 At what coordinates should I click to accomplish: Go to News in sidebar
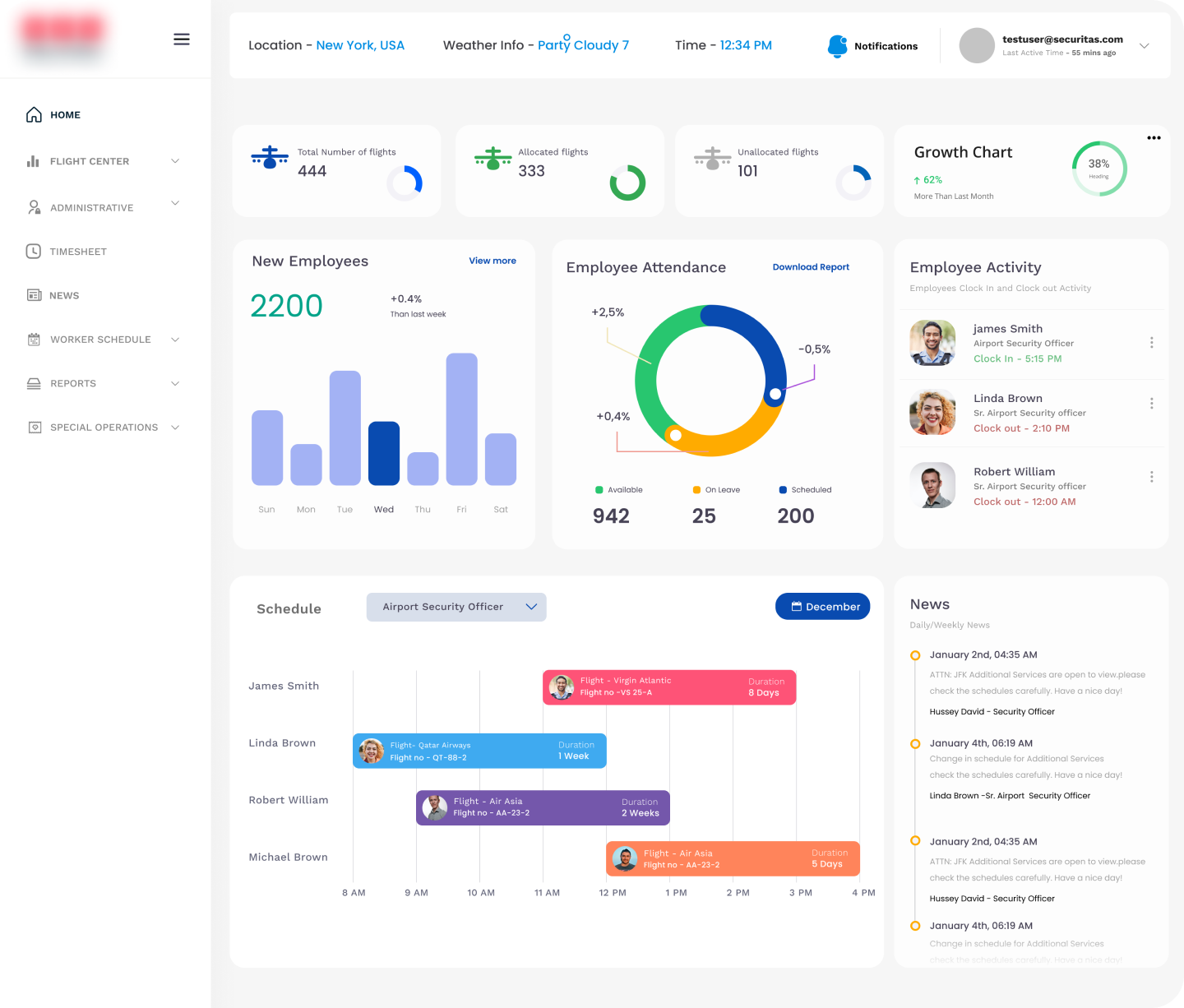(x=64, y=295)
